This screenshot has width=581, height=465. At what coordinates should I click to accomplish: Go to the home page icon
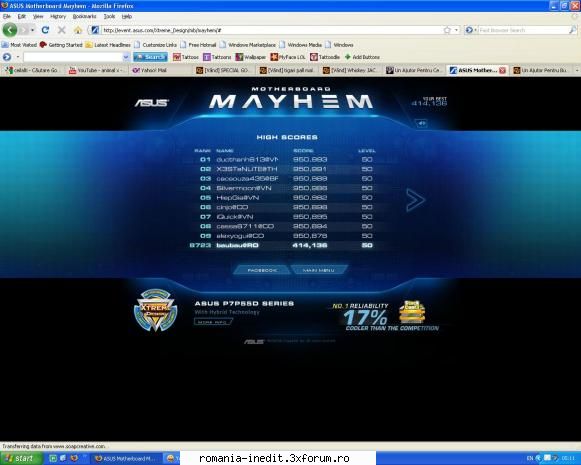click(77, 30)
